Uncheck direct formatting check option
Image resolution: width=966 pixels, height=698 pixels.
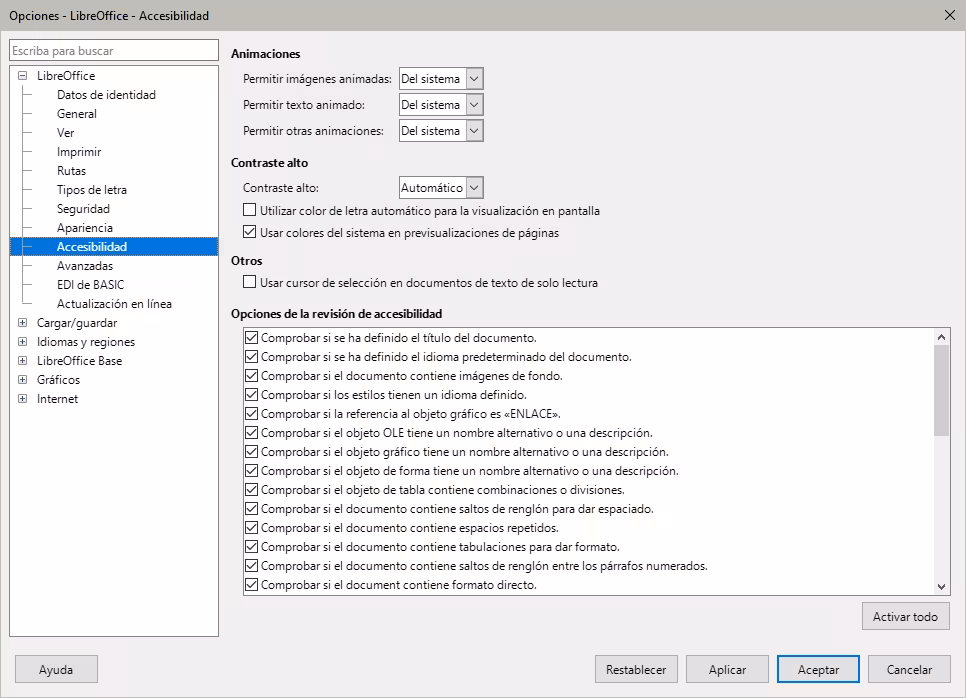click(251, 585)
